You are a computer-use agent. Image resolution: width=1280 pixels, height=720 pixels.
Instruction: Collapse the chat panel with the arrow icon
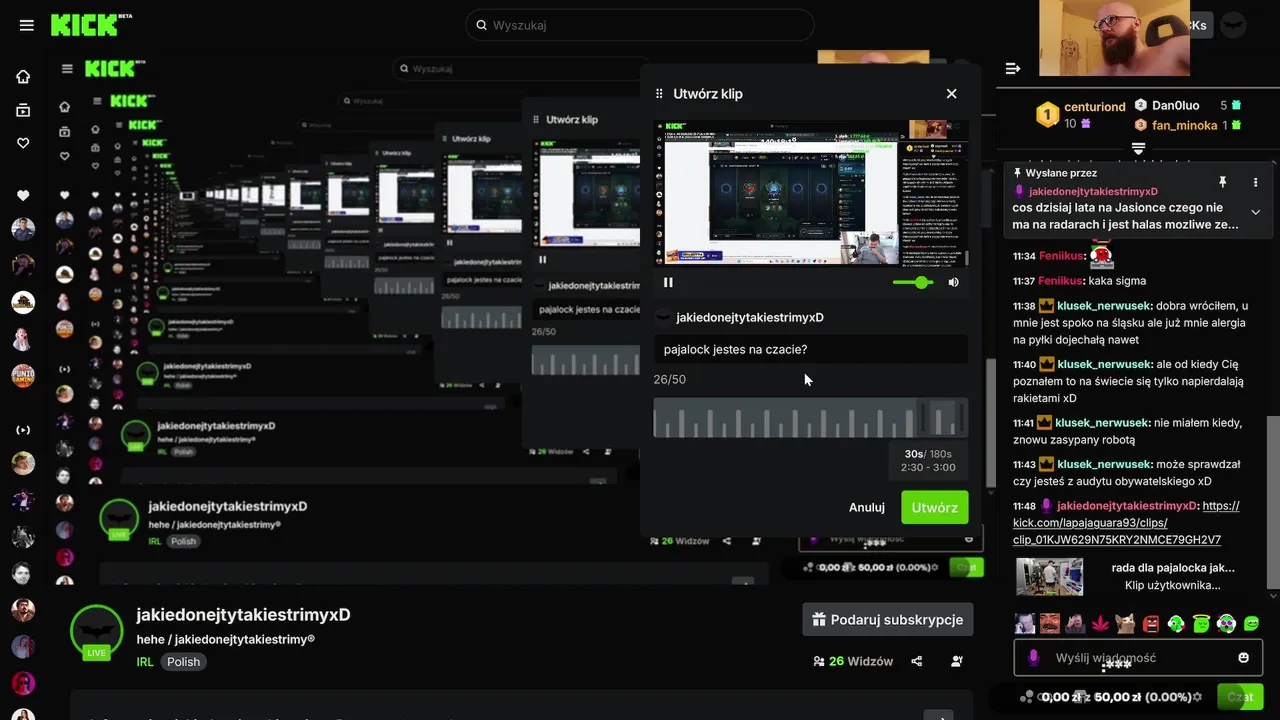[1013, 68]
